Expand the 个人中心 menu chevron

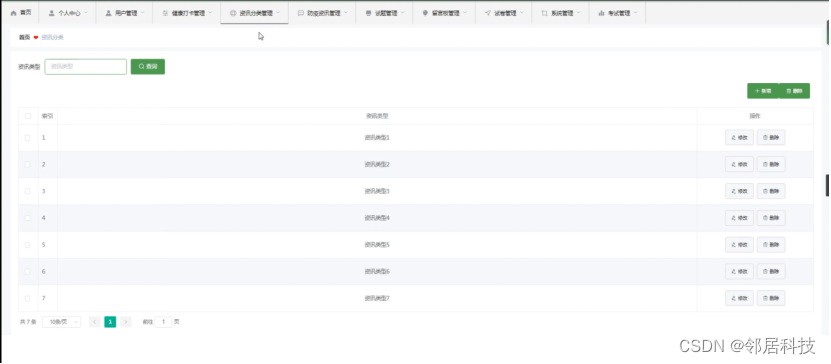point(86,13)
